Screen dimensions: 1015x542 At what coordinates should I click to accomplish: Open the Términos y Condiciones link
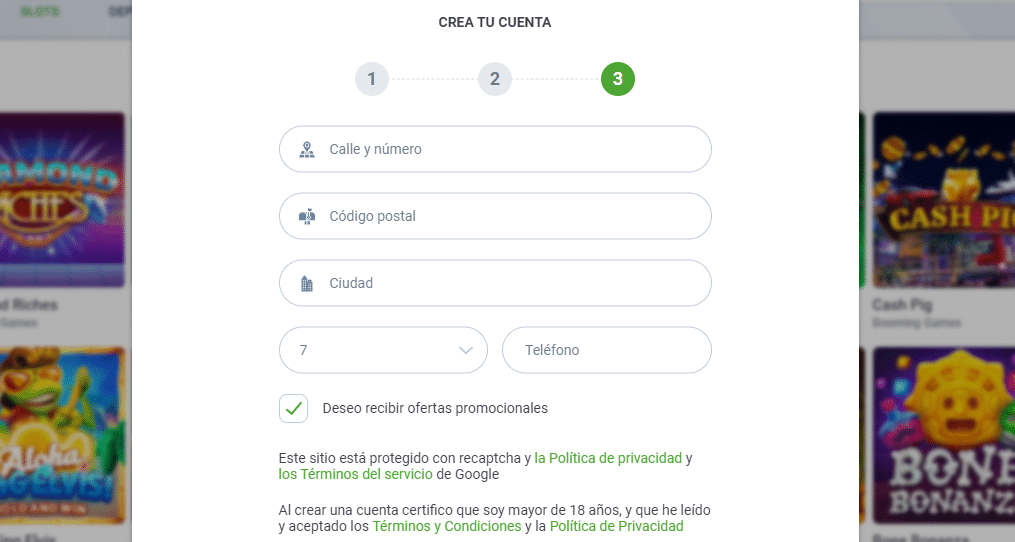pyautogui.click(x=446, y=526)
